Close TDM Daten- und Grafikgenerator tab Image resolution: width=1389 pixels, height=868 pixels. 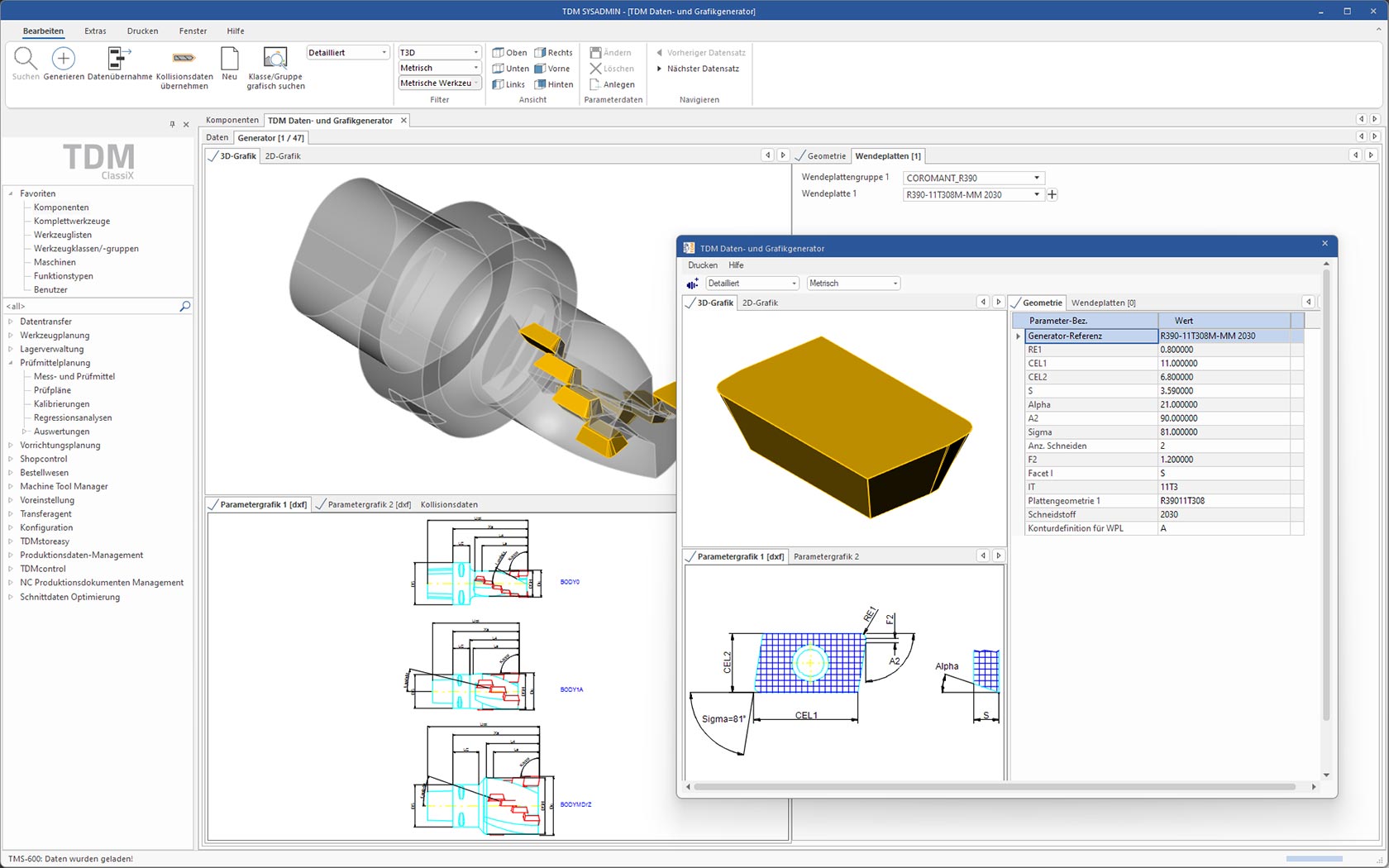[x=403, y=121]
